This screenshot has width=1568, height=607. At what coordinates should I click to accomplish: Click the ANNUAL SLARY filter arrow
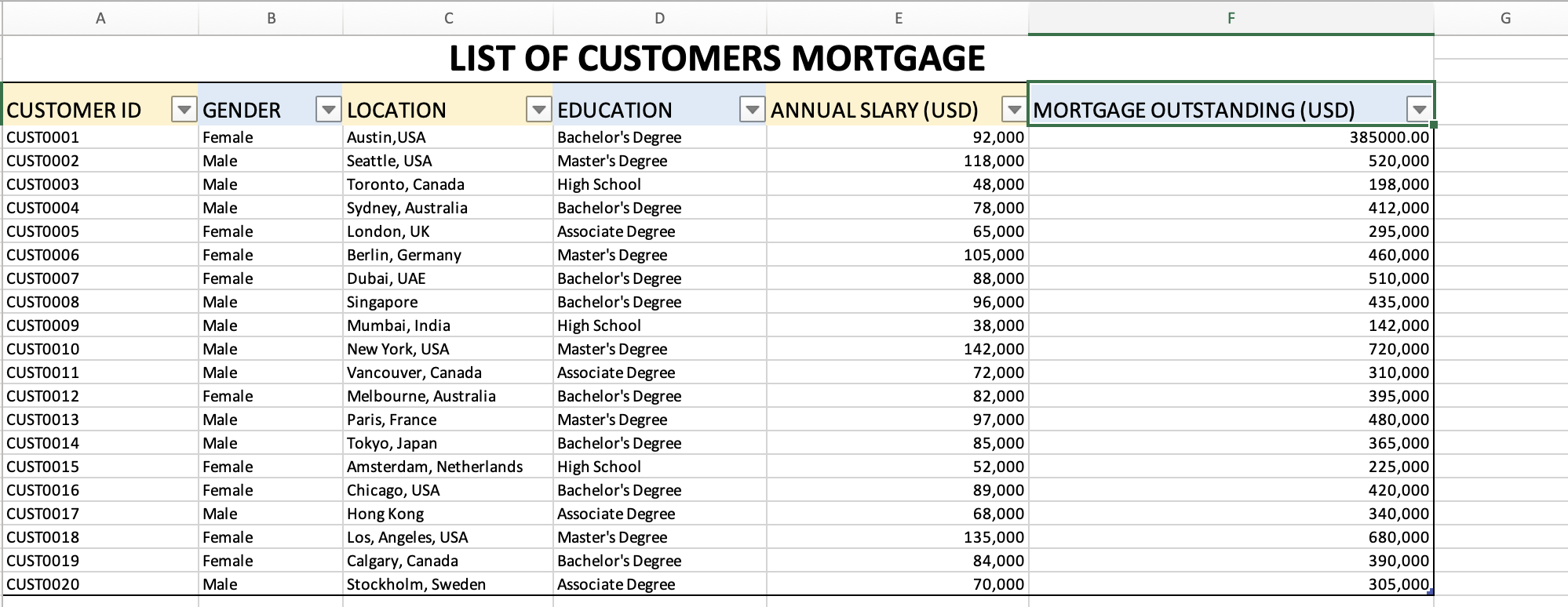point(1014,110)
